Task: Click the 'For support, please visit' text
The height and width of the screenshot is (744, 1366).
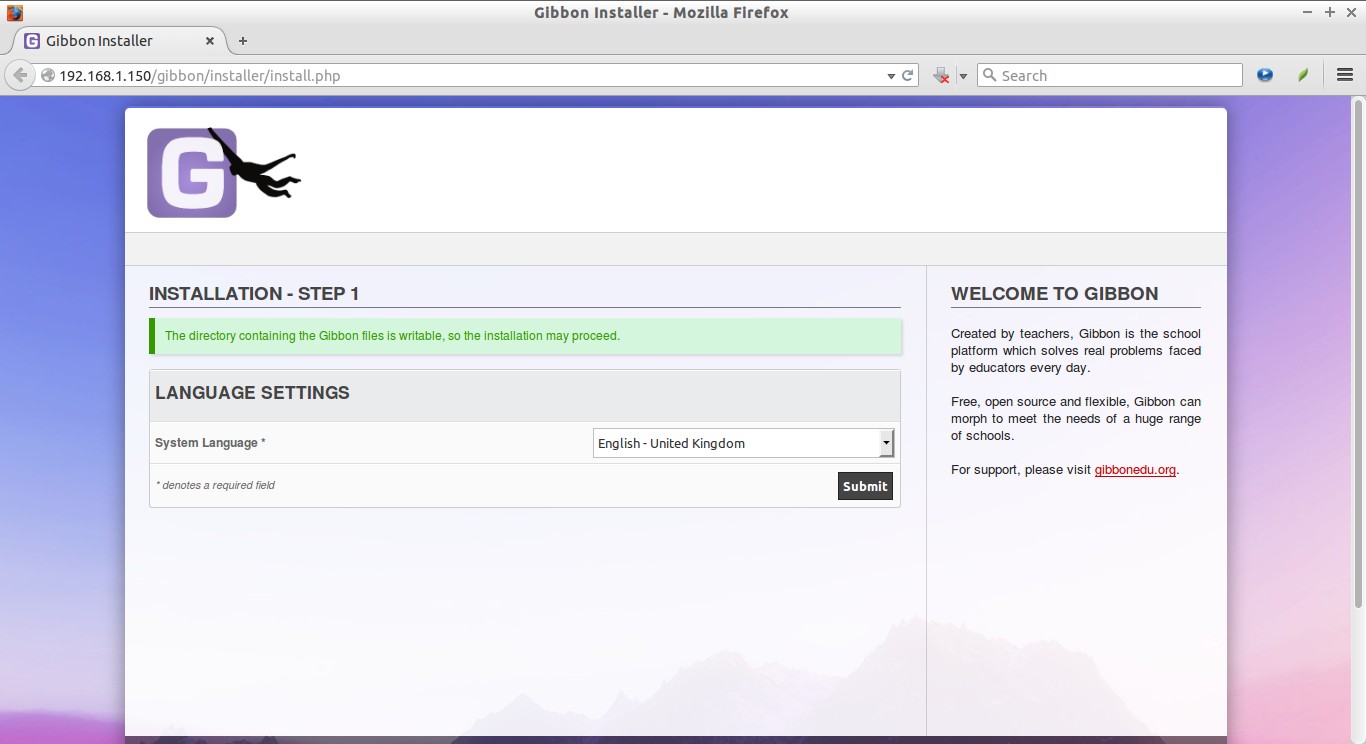Action: point(1021,470)
